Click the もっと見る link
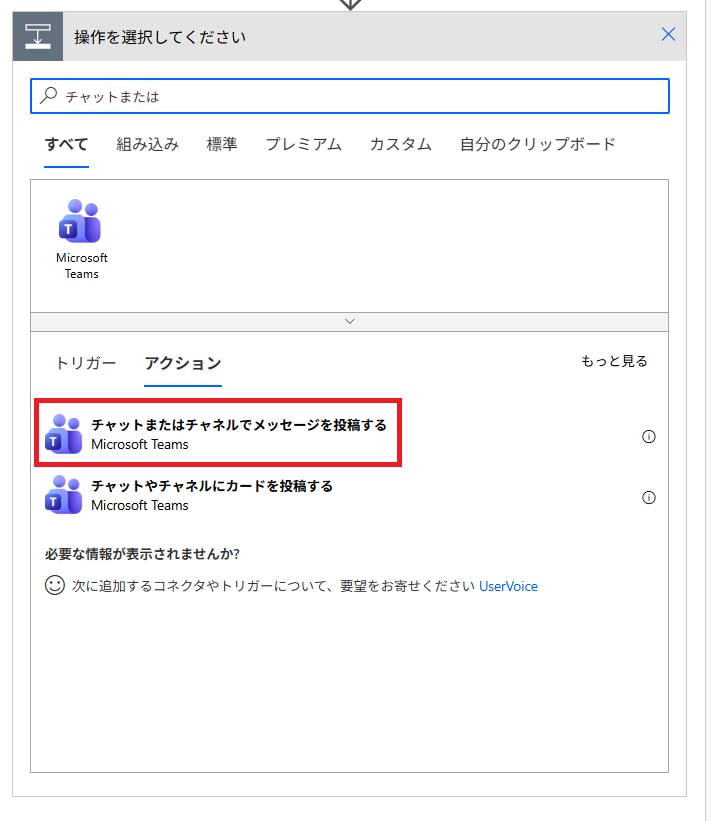 click(x=614, y=361)
